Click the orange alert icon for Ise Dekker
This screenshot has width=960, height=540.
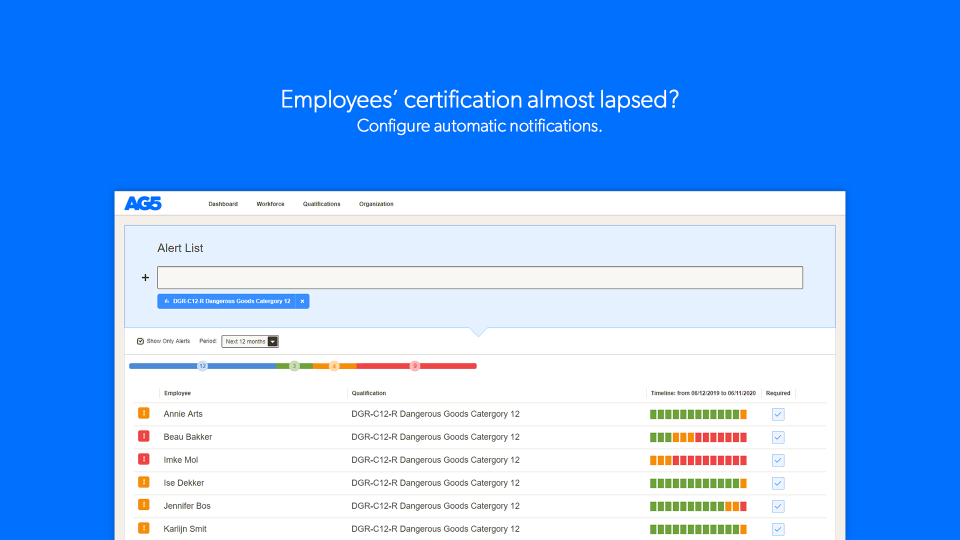tap(143, 482)
